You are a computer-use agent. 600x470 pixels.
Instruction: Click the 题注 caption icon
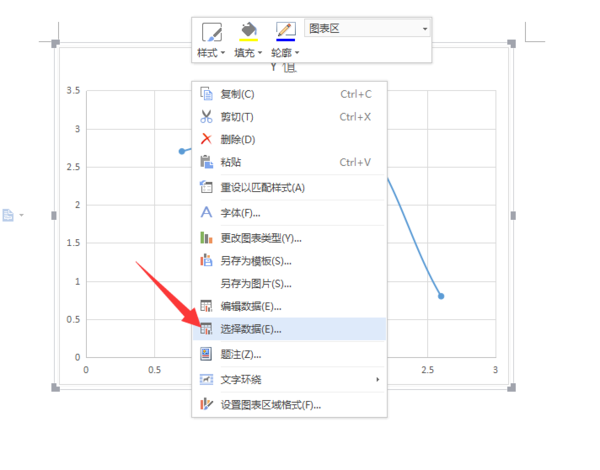tap(206, 354)
